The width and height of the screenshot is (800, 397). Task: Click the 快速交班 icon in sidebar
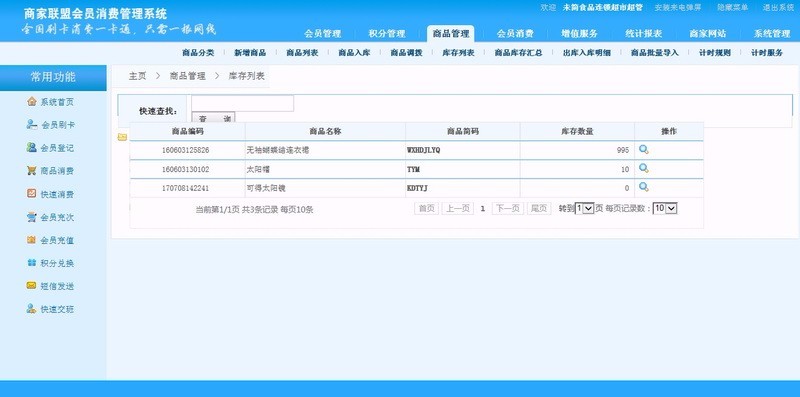tap(32, 309)
